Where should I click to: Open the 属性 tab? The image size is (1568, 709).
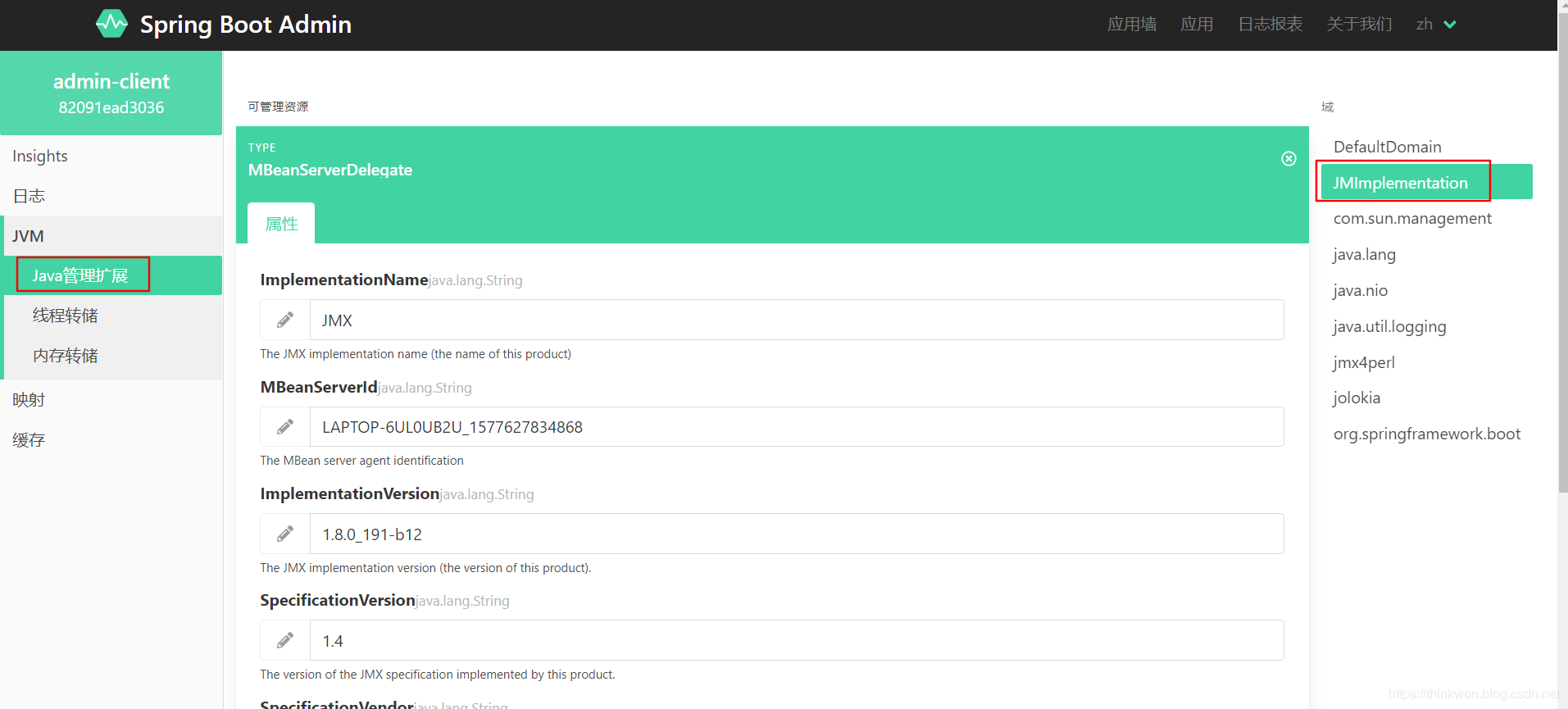click(281, 224)
